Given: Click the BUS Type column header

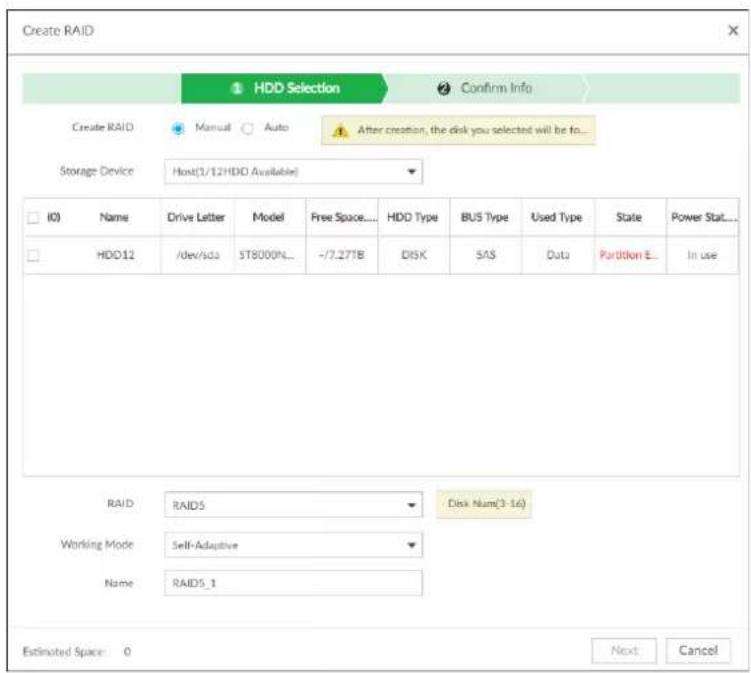Looking at the screenshot, I should (x=485, y=217).
